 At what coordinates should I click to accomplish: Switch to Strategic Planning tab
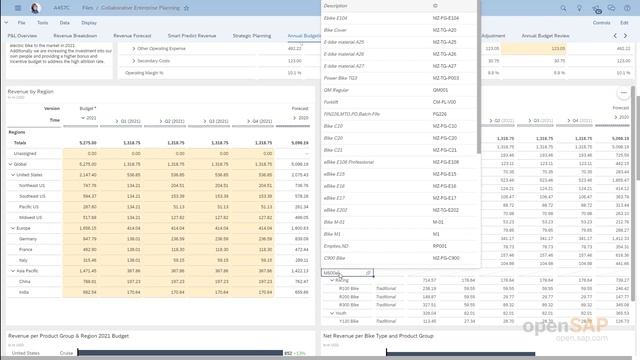coord(252,36)
